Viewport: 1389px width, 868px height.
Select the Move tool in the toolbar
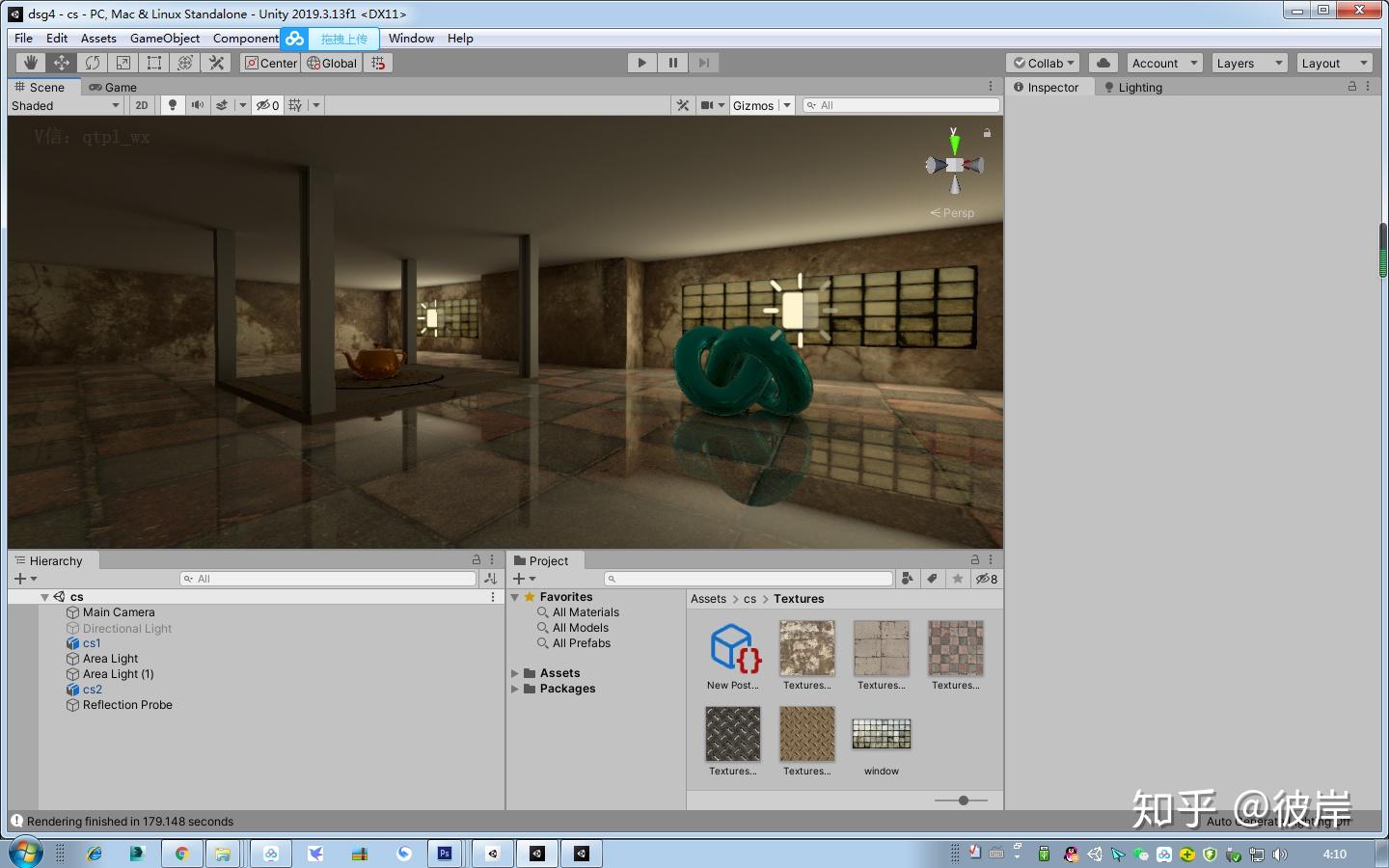coord(60,62)
